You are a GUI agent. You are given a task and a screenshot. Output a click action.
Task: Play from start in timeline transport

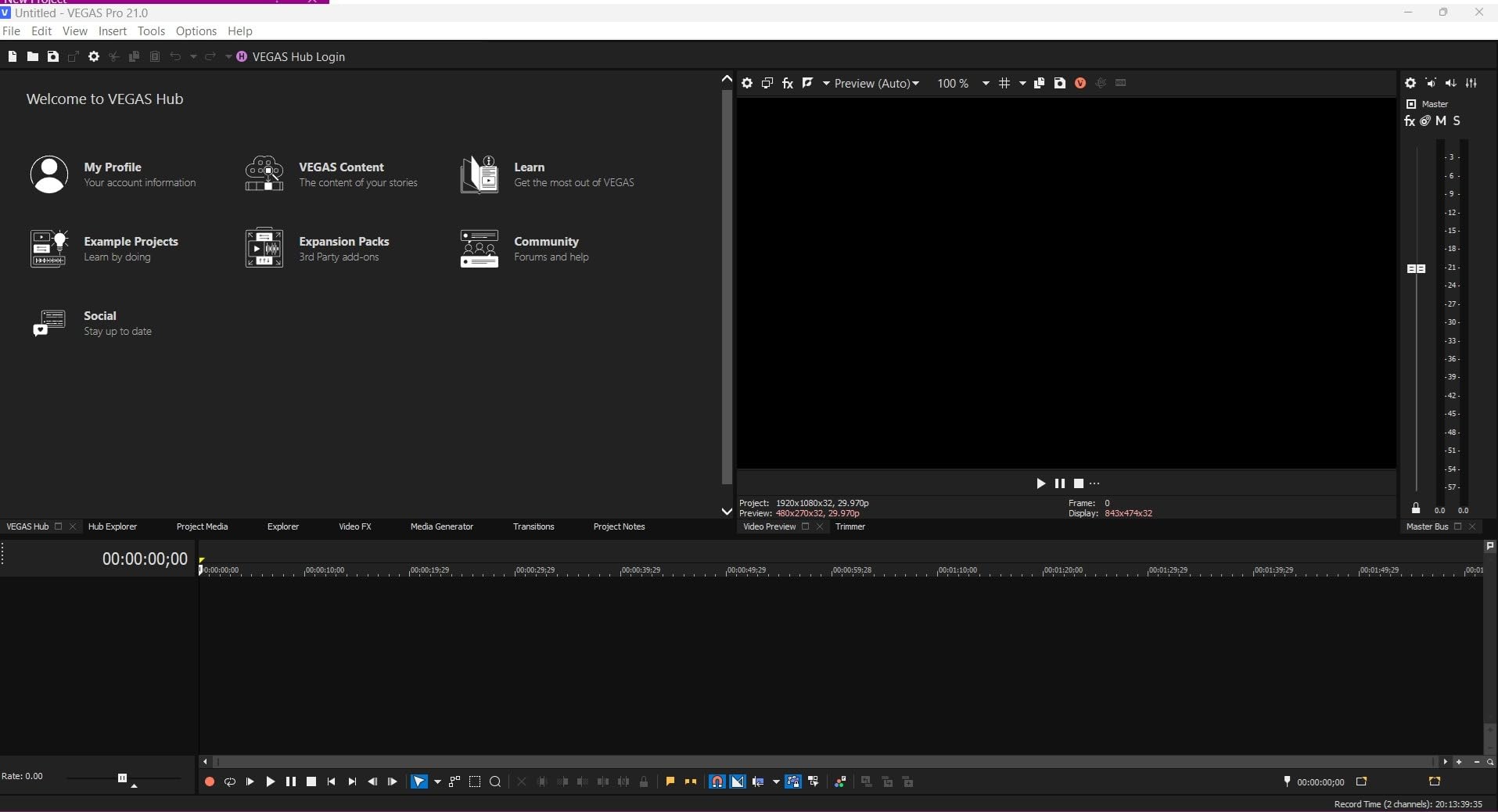click(x=250, y=781)
